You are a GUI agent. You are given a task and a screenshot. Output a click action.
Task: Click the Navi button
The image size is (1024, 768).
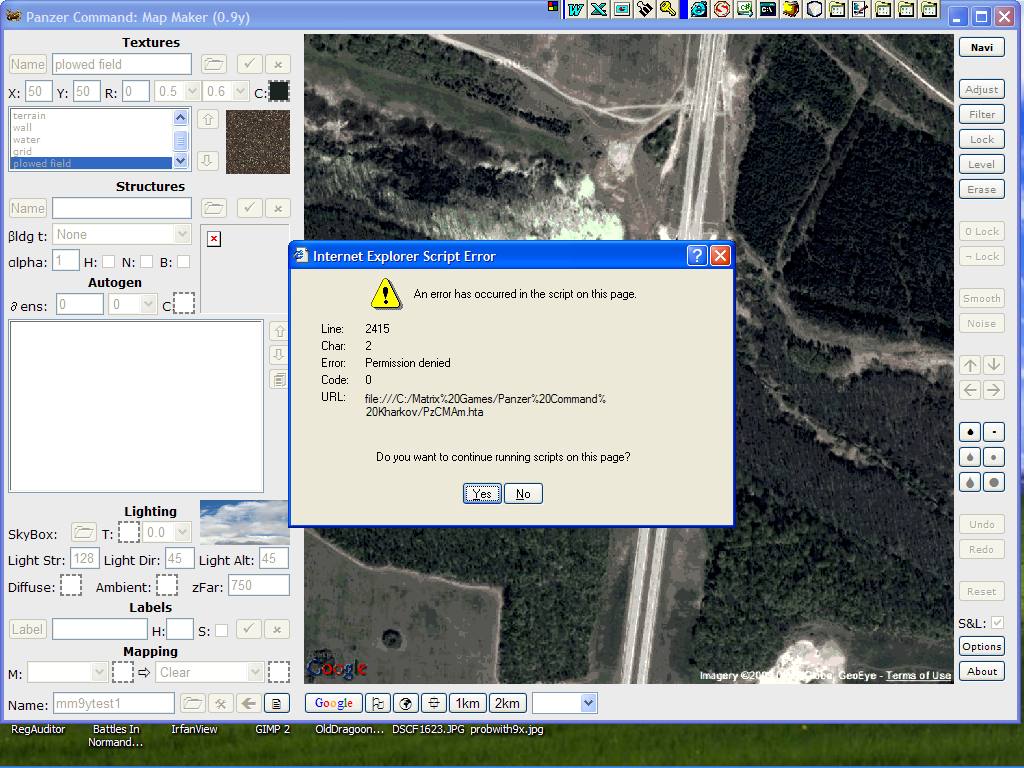tap(982, 47)
